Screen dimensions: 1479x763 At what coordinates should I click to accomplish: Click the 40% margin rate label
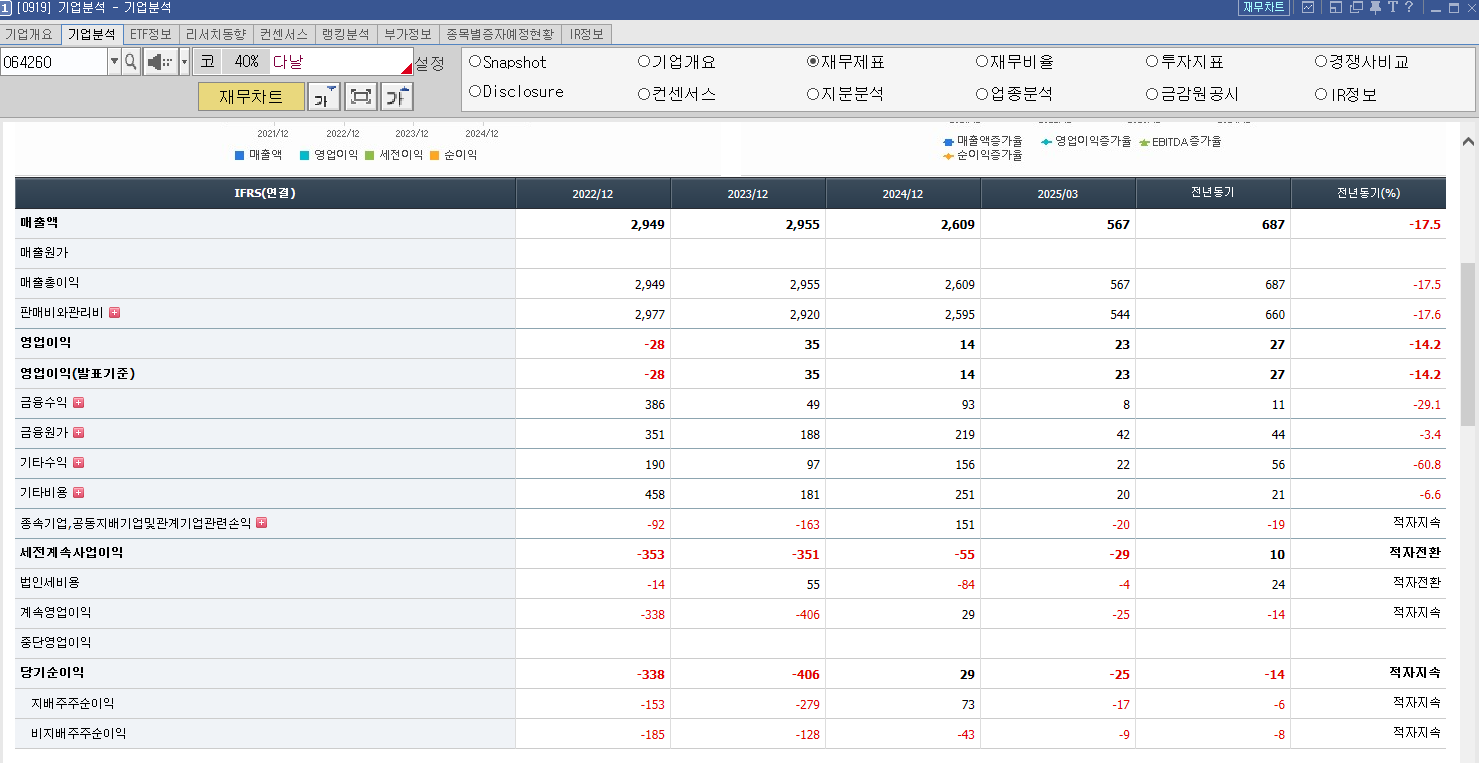click(246, 62)
